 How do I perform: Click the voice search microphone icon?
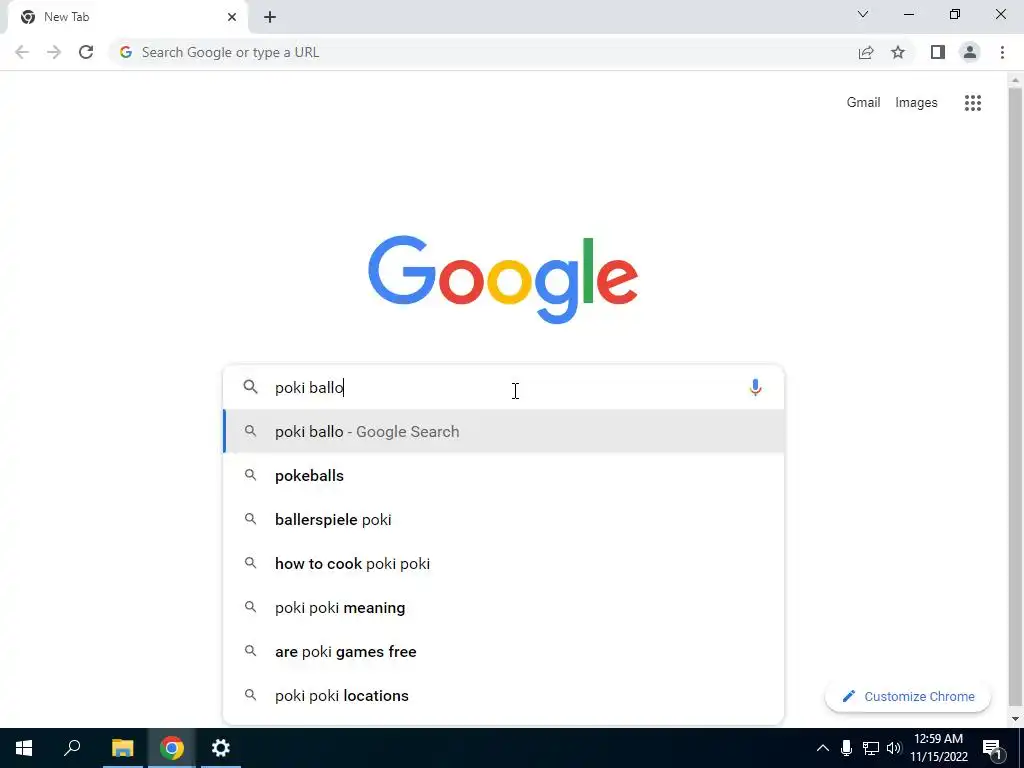click(755, 387)
